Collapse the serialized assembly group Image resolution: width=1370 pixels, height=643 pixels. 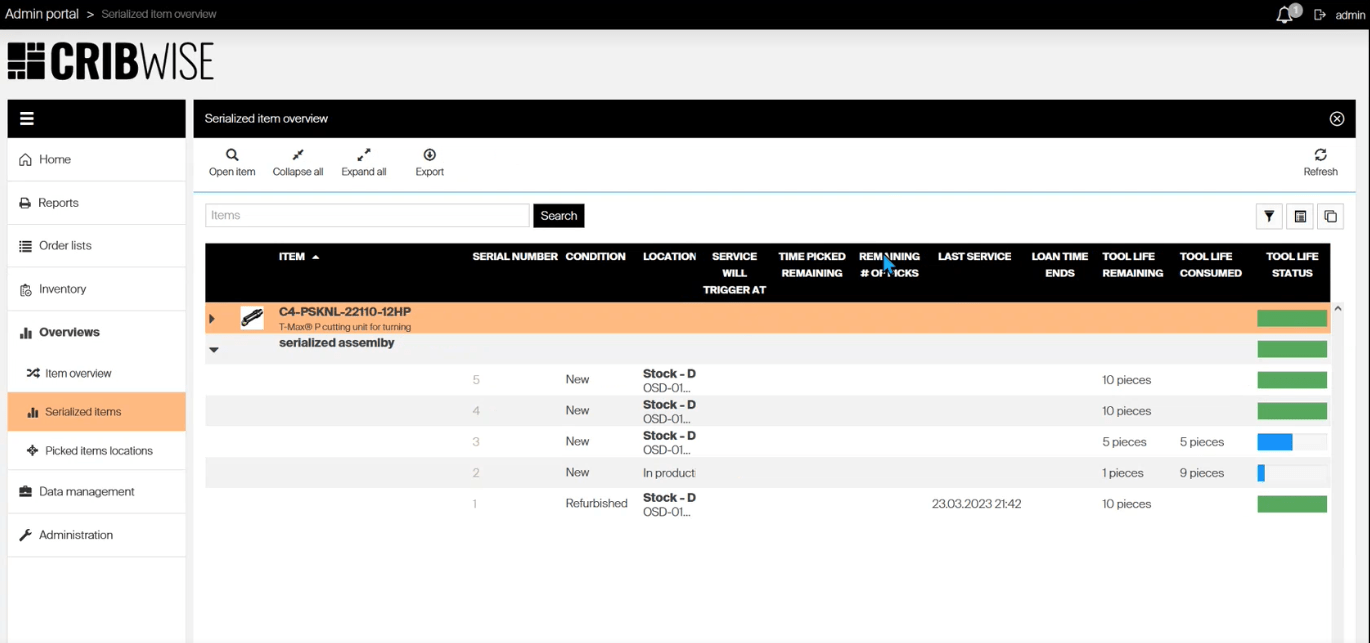[214, 350]
